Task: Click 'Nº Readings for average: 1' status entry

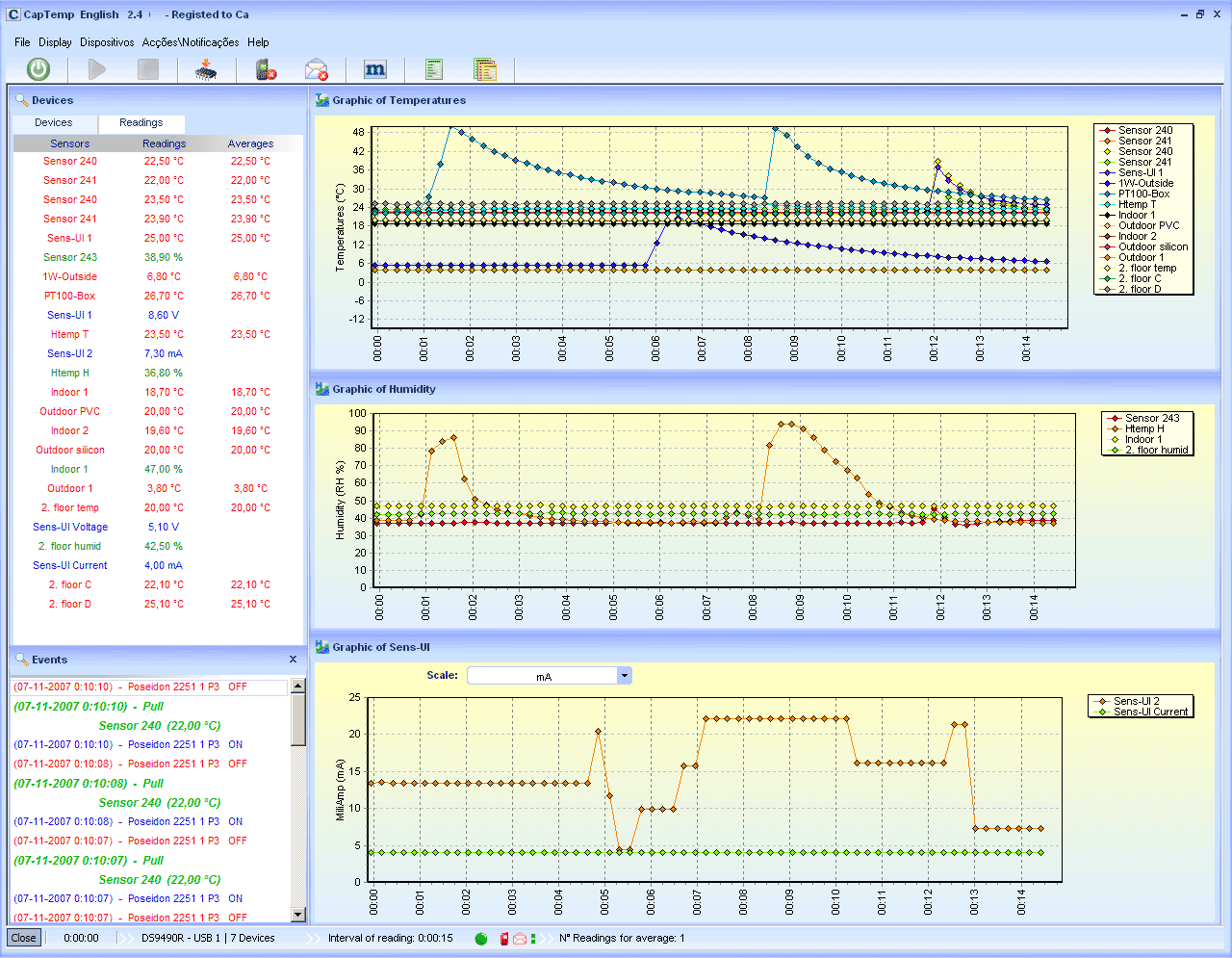Action: 622,938
